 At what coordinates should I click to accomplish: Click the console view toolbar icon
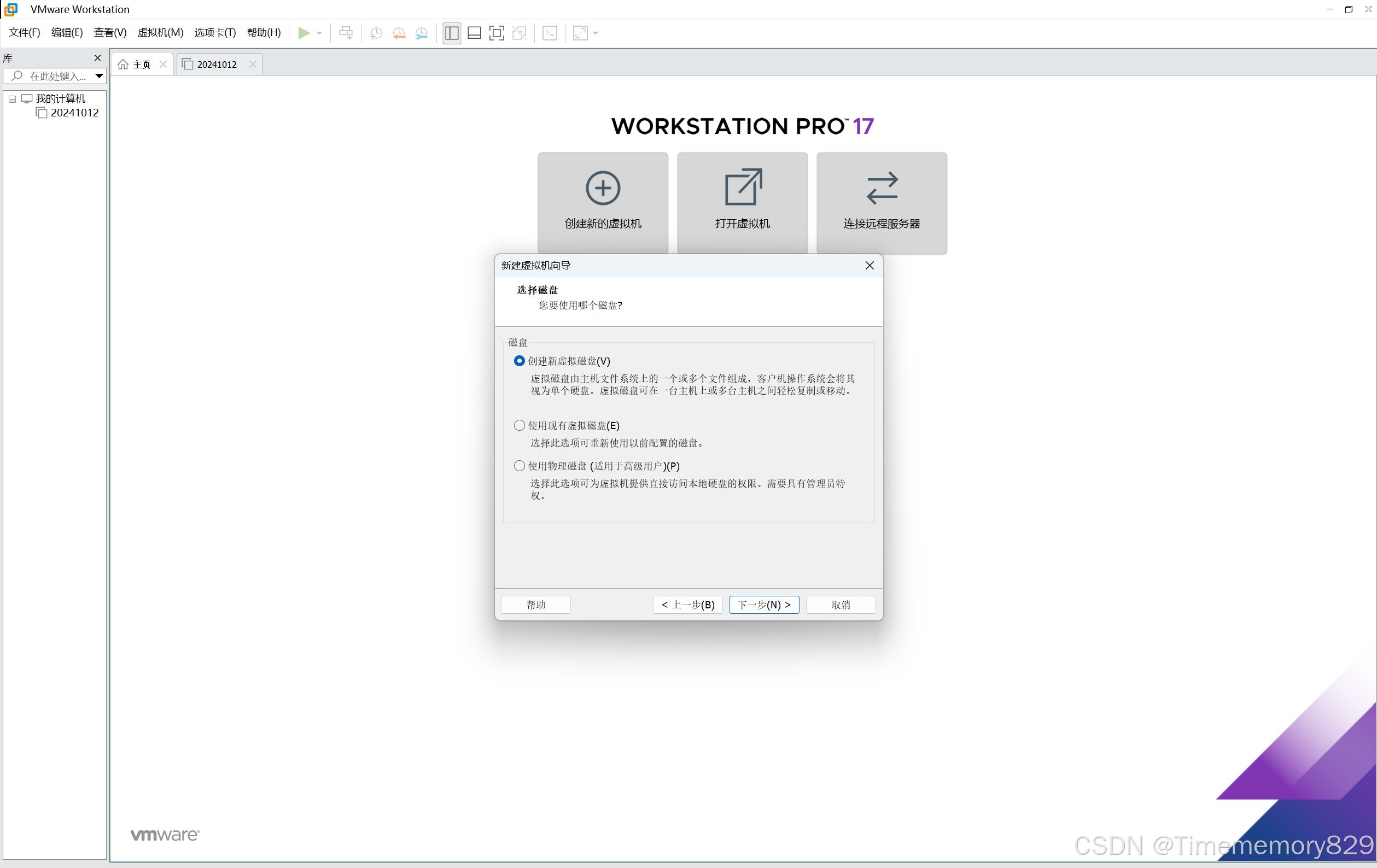coord(550,33)
